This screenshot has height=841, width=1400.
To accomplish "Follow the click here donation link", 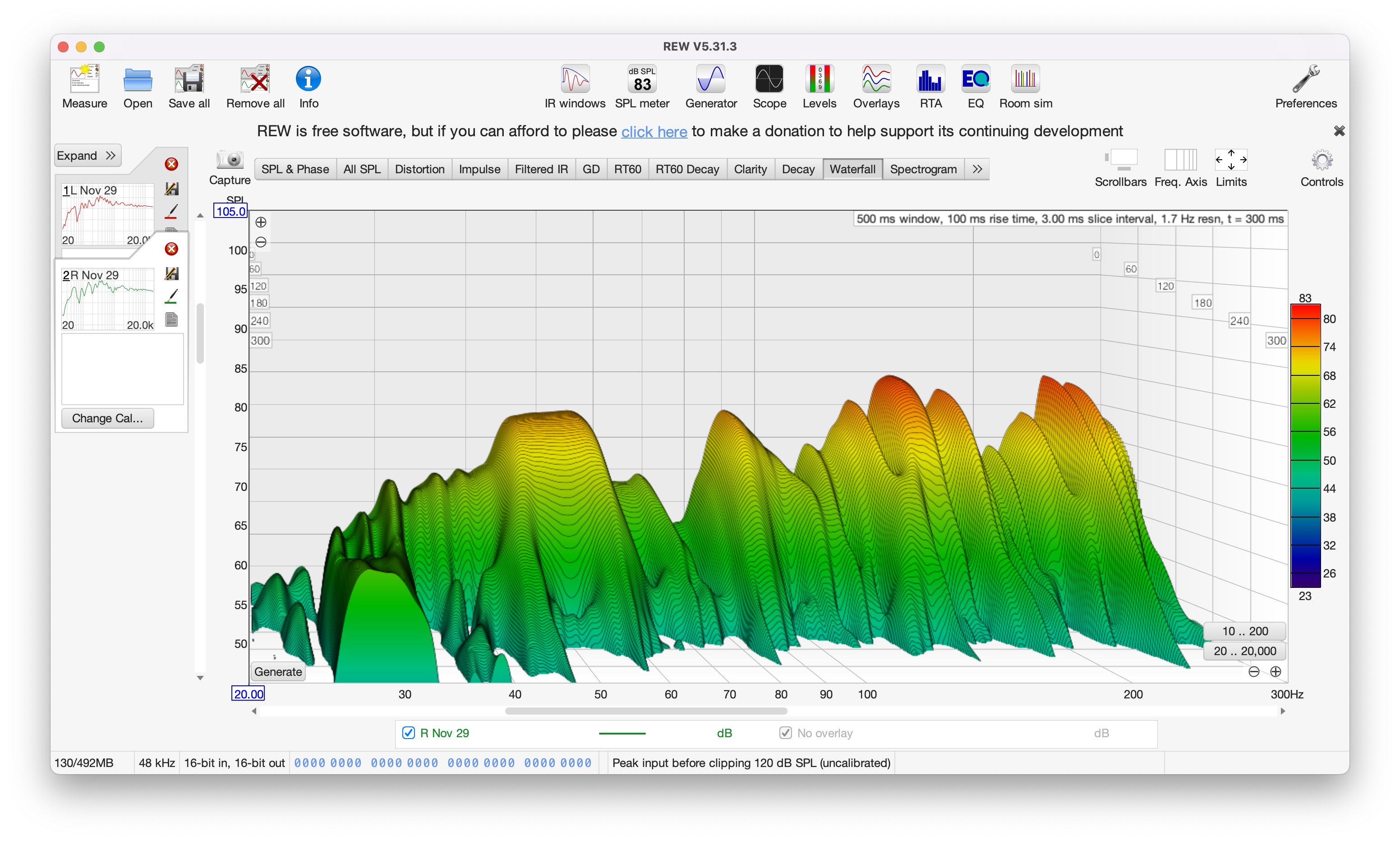I will (654, 131).
